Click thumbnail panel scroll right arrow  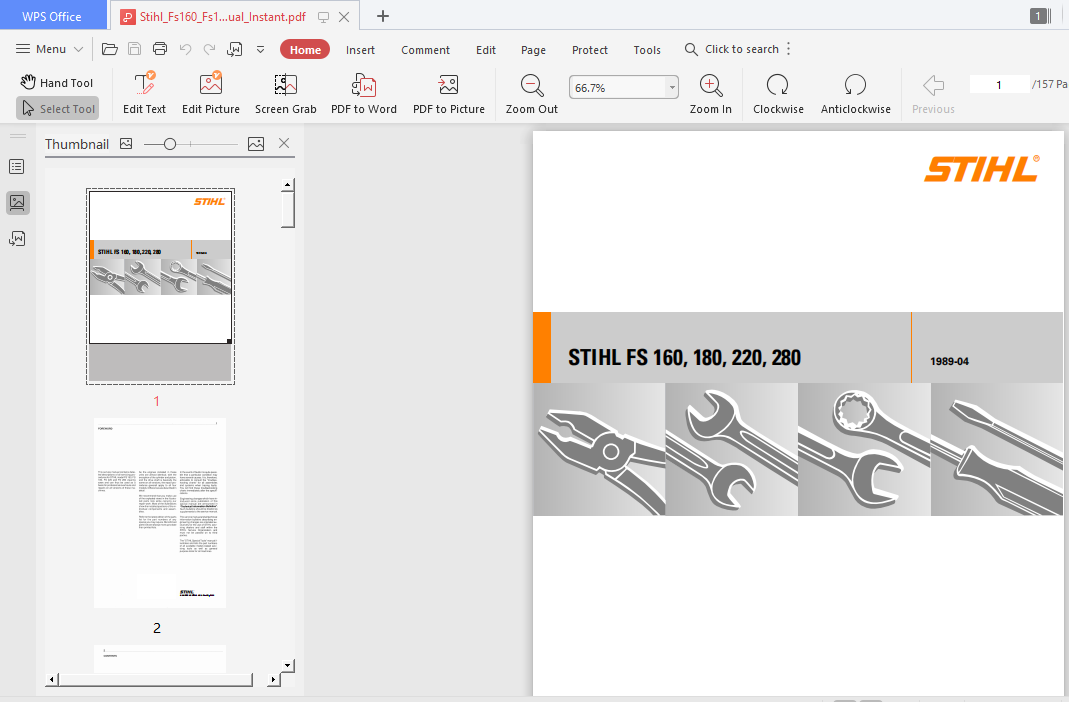(273, 680)
